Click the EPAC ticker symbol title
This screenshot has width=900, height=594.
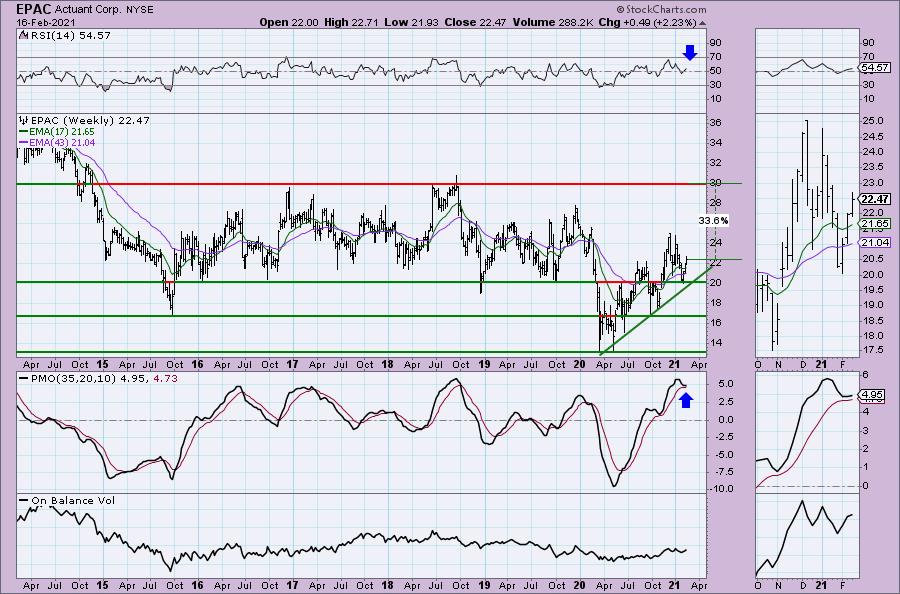point(33,9)
